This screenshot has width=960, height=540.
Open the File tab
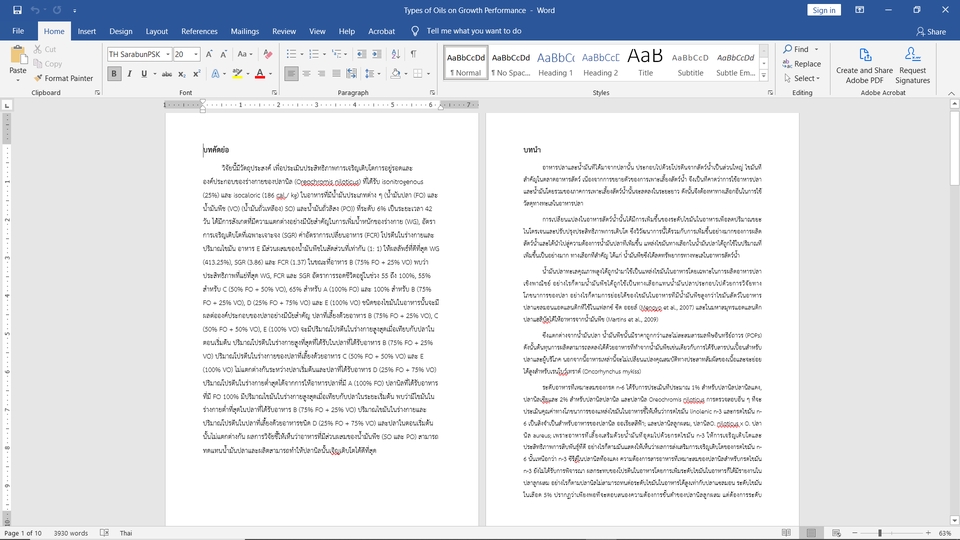[x=18, y=31]
